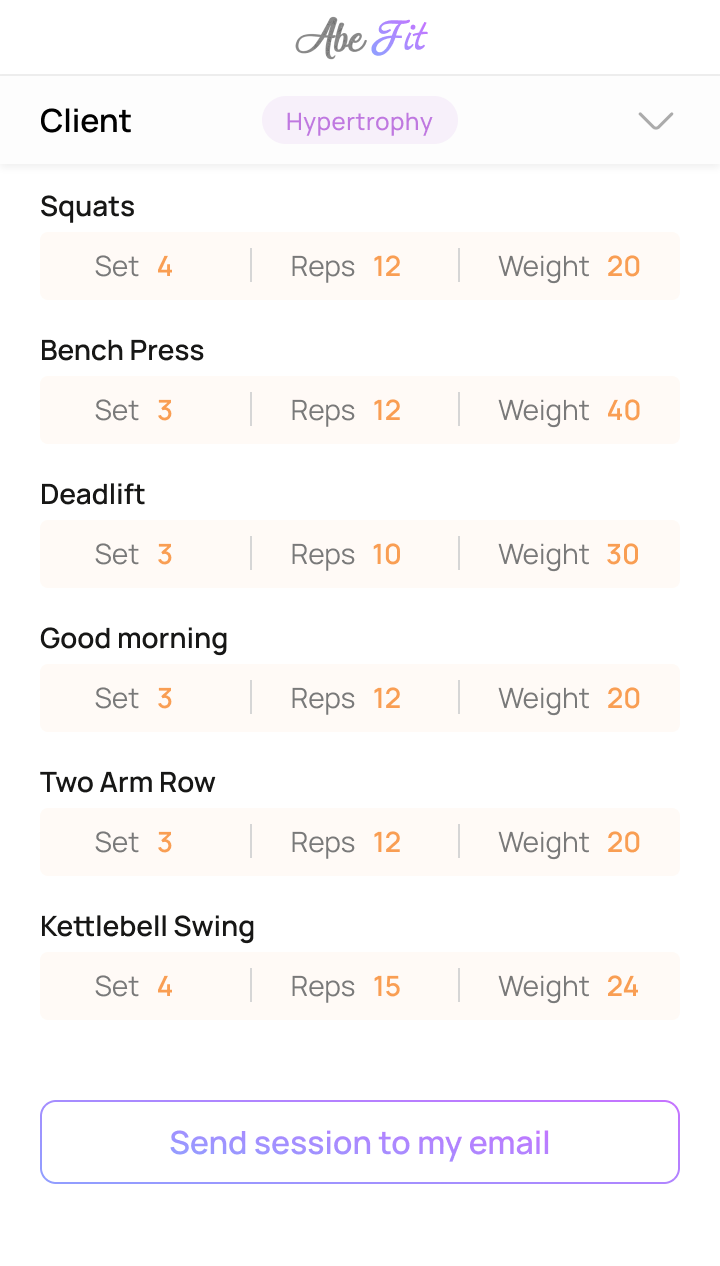Image resolution: width=720 pixels, height=1266 pixels.
Task: Open the Deadlift exercise title
Action: point(93,494)
